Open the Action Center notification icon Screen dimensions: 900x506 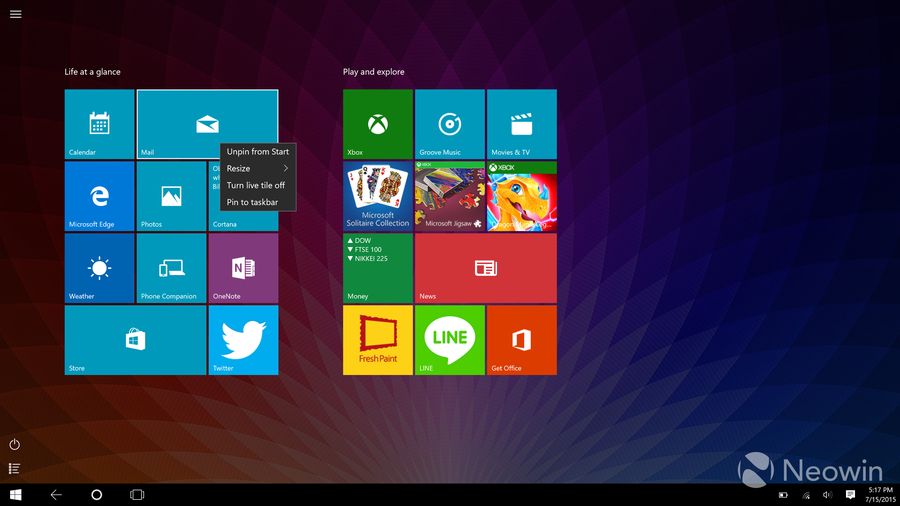850,495
